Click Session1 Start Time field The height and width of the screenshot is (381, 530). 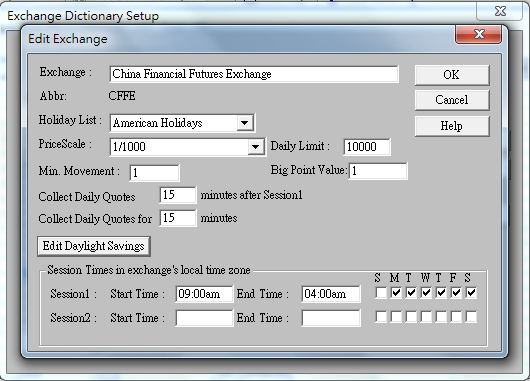click(204, 294)
